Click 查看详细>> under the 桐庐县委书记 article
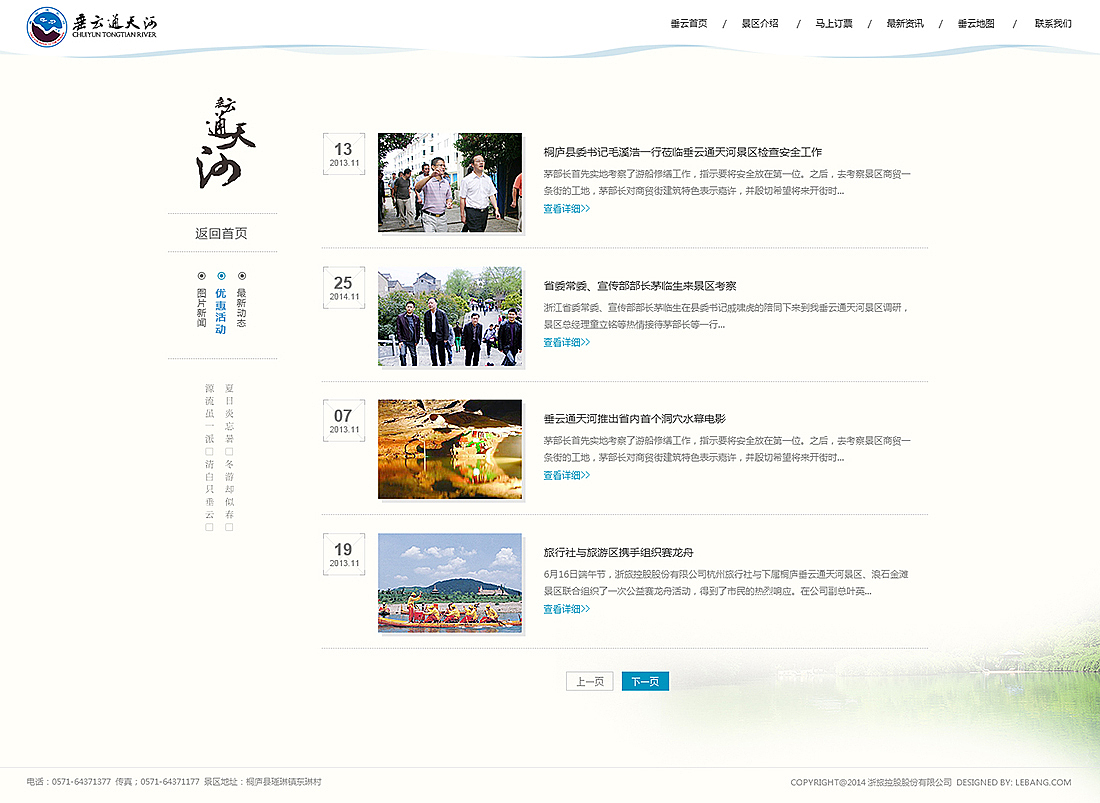This screenshot has width=1100, height=803. (x=567, y=209)
